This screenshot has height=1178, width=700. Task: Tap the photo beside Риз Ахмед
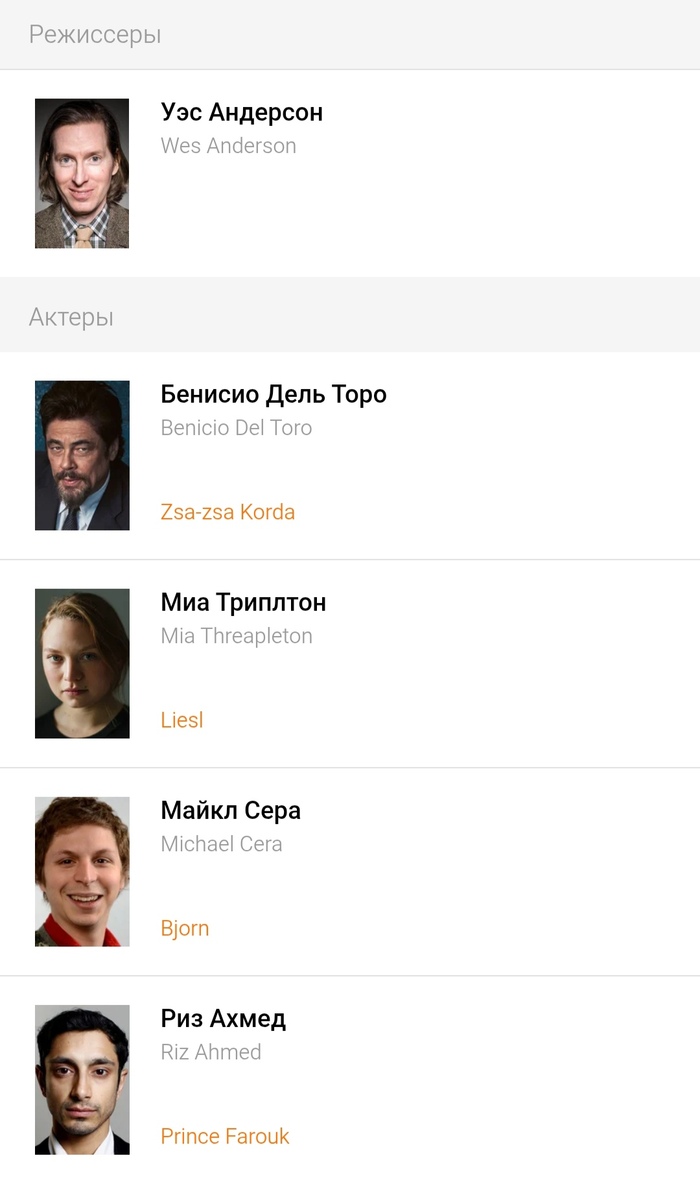coord(82,1079)
